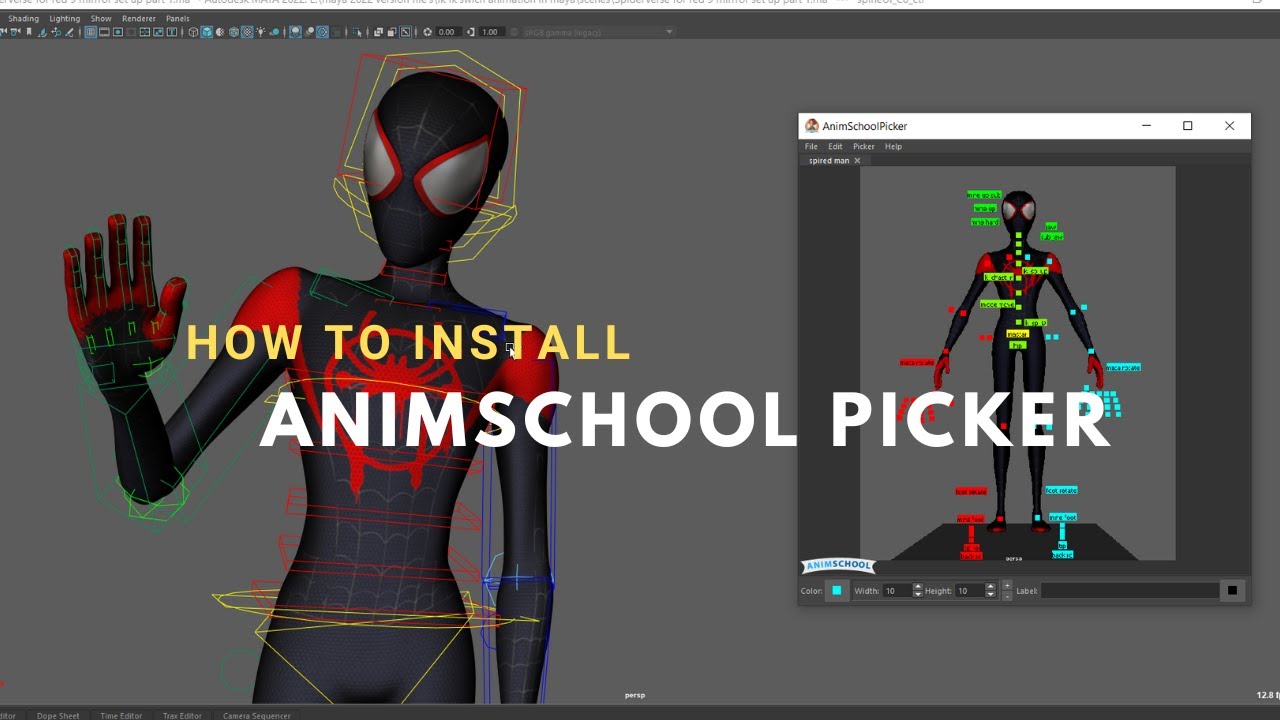The image size is (1280, 720).
Task: Toggle multisample anti-aliasing icon
Action: click(x=322, y=32)
